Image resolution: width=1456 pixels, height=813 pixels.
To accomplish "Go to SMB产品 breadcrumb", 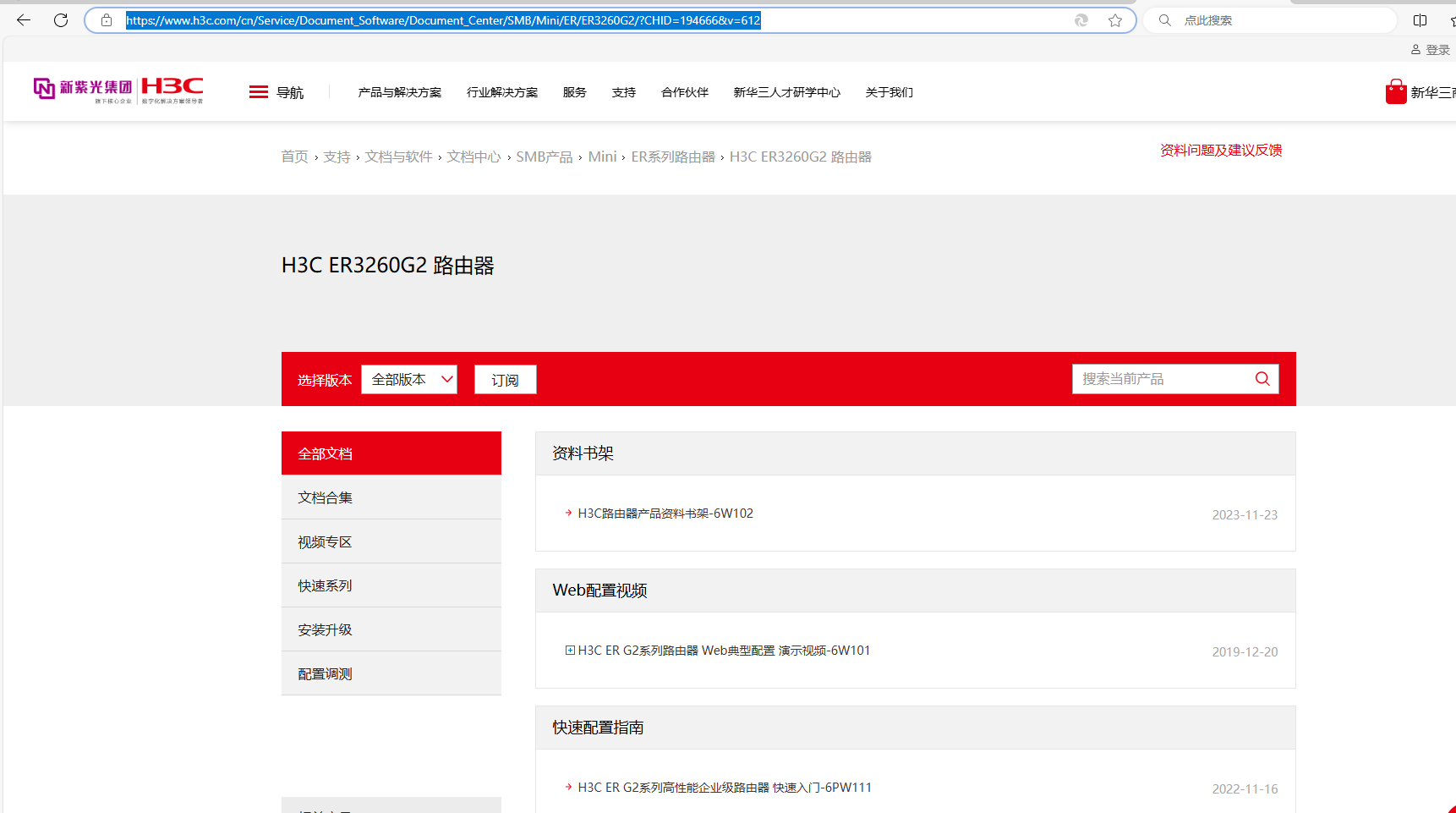I will [x=545, y=157].
